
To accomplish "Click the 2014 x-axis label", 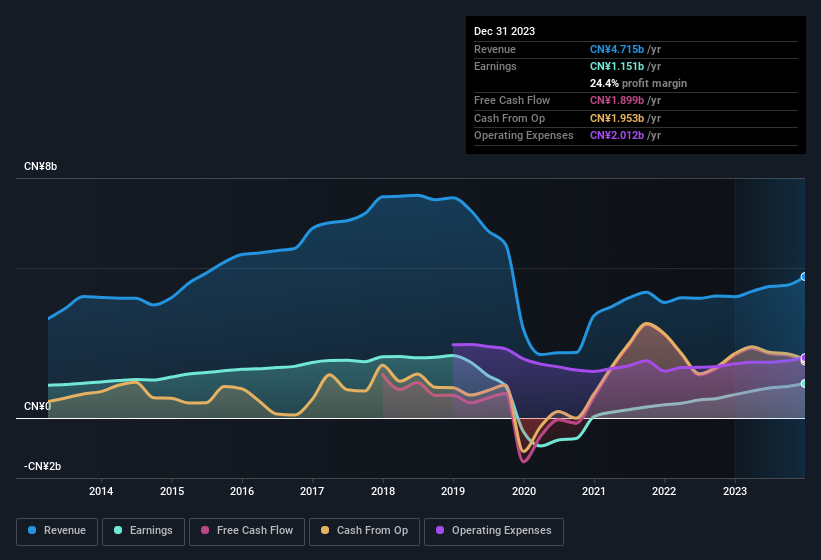I will [101, 491].
